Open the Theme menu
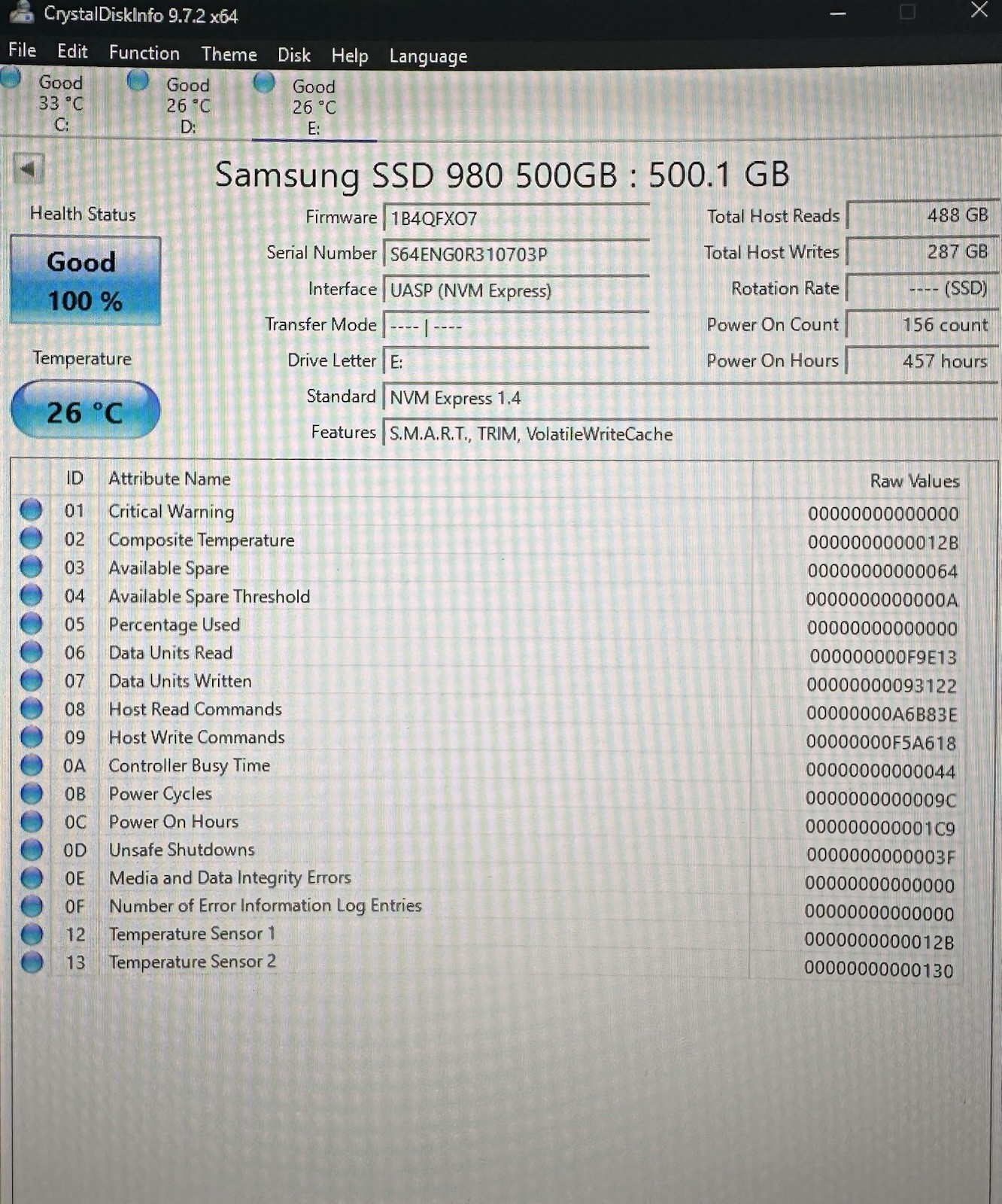Image resolution: width=1002 pixels, height=1204 pixels. pos(229,54)
